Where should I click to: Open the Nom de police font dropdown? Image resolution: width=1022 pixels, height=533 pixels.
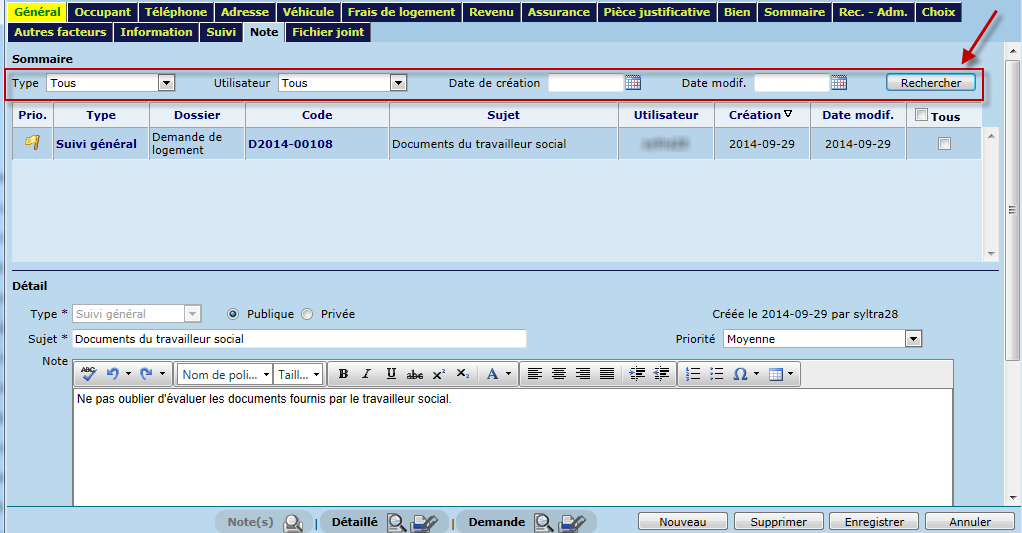(224, 374)
